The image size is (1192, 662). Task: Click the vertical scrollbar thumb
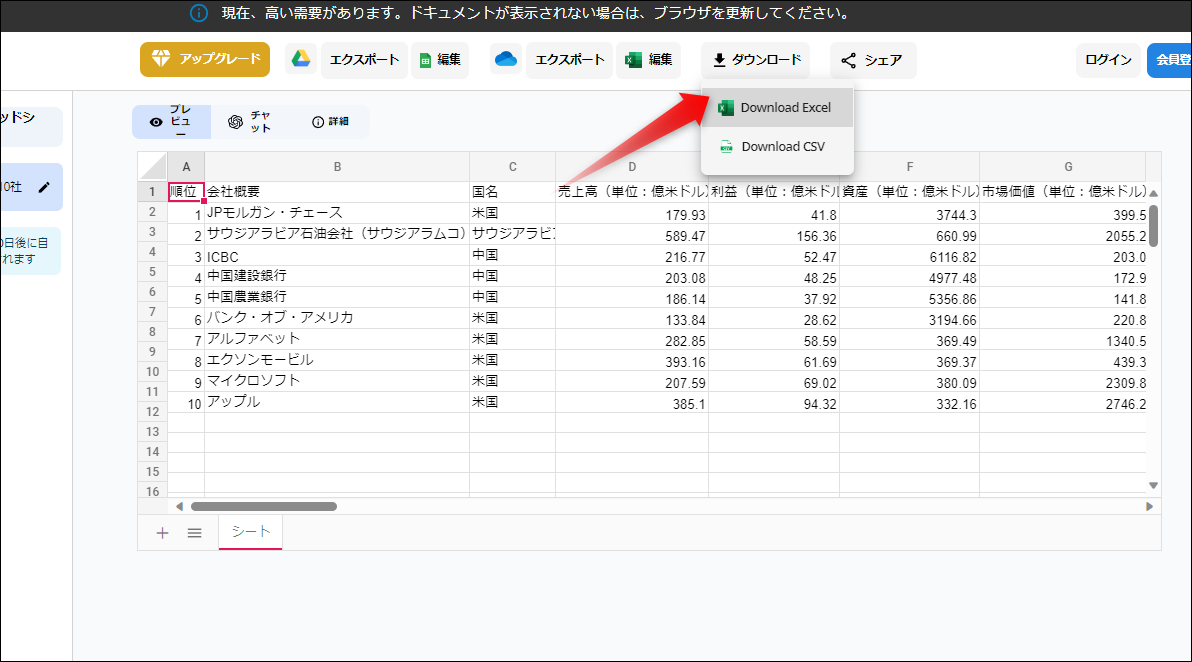tap(1153, 226)
